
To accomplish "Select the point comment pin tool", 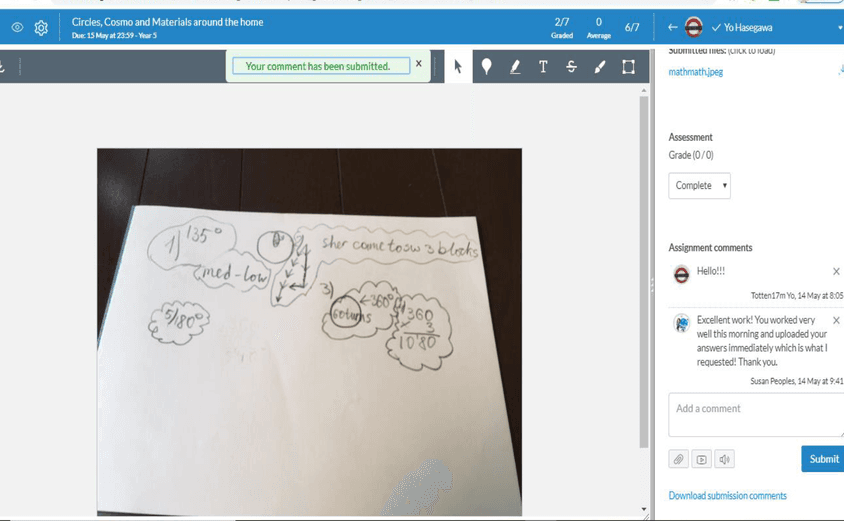I will click(486, 67).
